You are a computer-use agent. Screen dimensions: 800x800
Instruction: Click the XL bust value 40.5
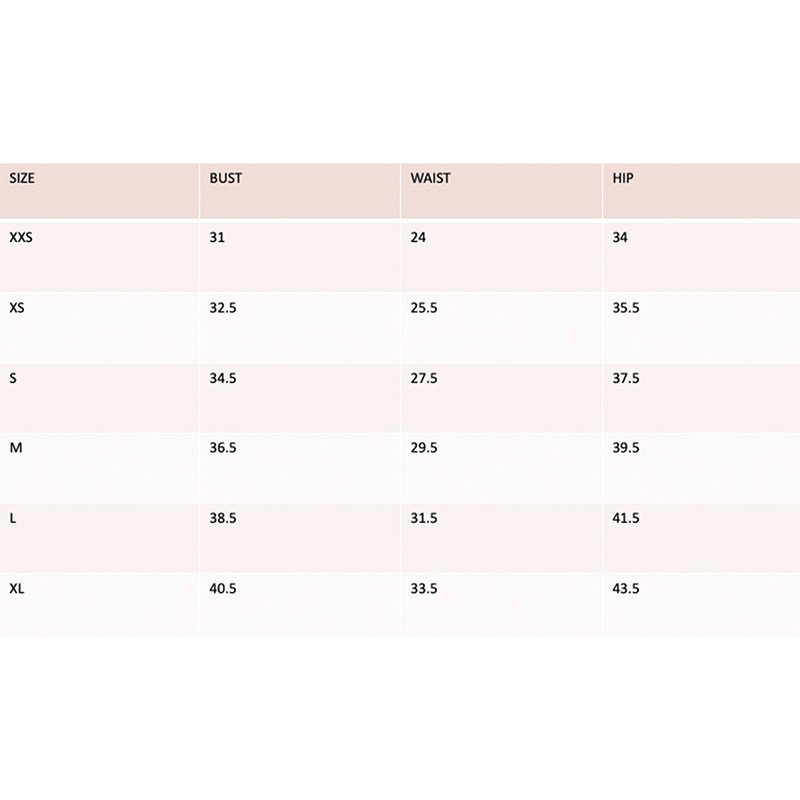(223, 589)
